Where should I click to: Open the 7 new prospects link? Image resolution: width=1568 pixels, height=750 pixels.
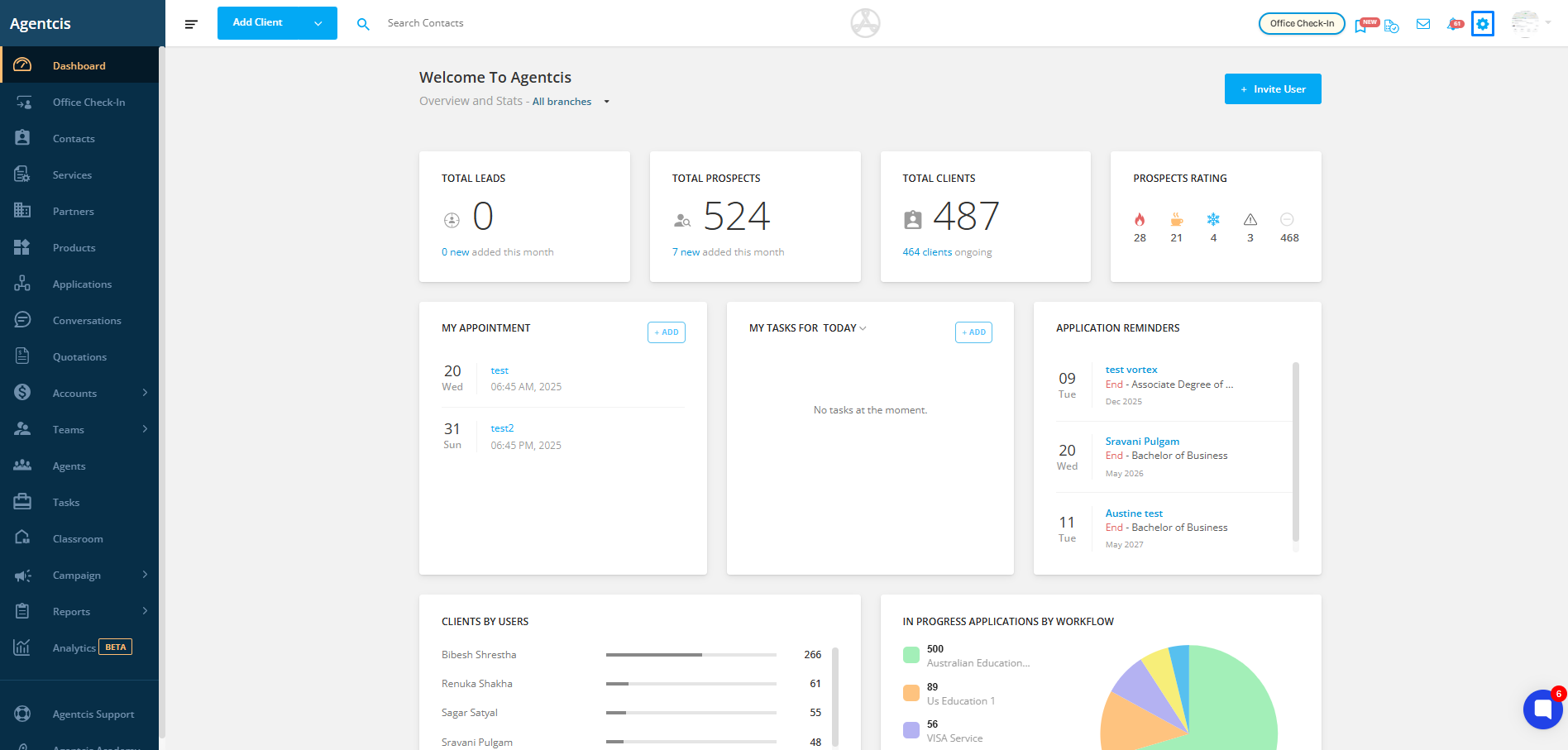pyautogui.click(x=686, y=252)
